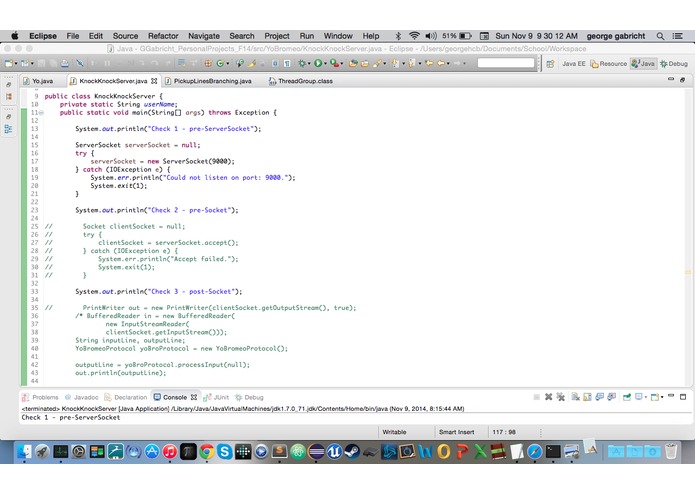Click the New file toolbar icon
The width and height of the screenshot is (695, 494).
coord(9,63)
